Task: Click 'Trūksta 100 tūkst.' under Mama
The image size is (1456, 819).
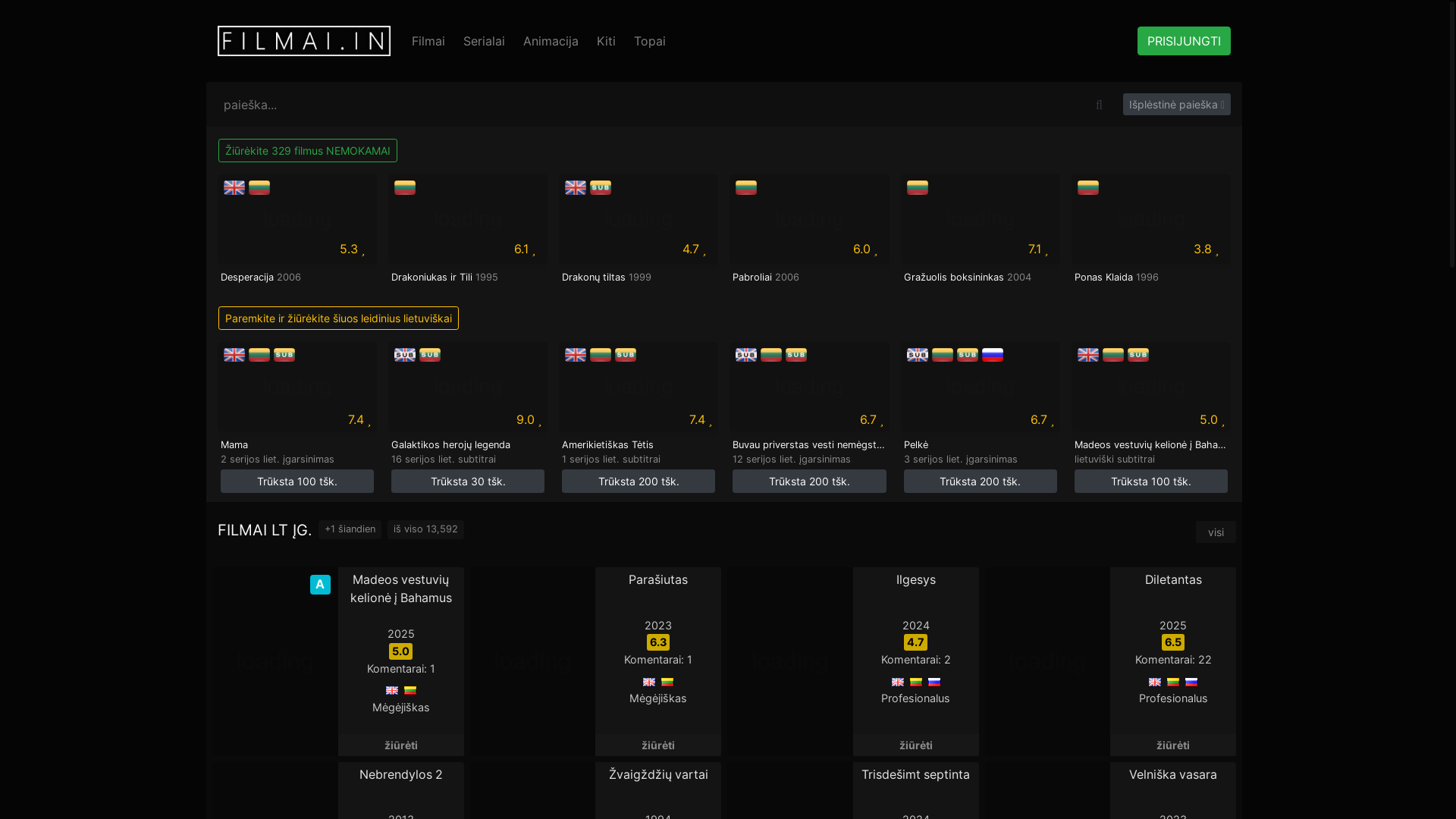Action: point(297,482)
